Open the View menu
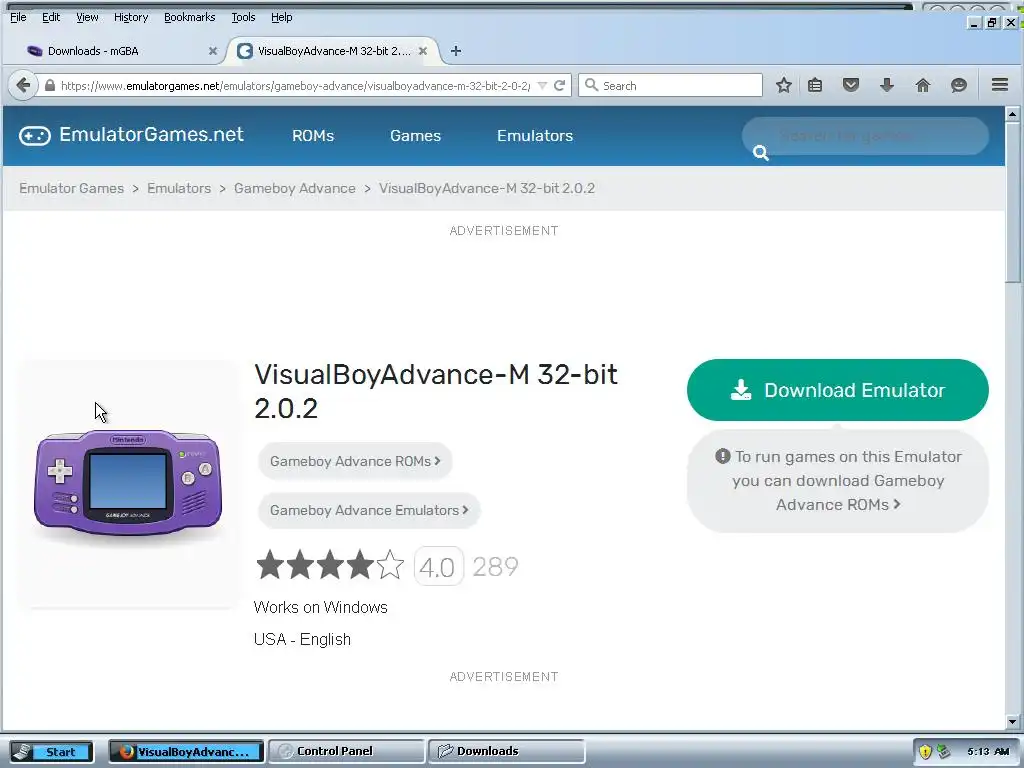 pyautogui.click(x=87, y=17)
